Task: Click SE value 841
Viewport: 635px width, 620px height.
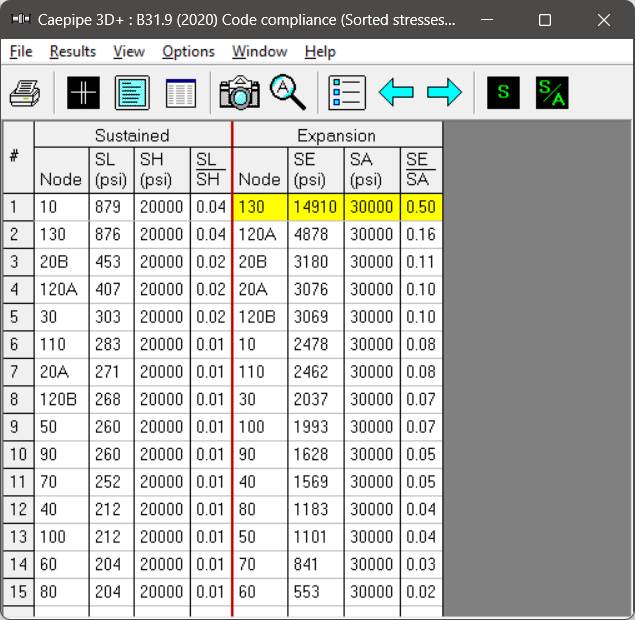Action: [315, 565]
